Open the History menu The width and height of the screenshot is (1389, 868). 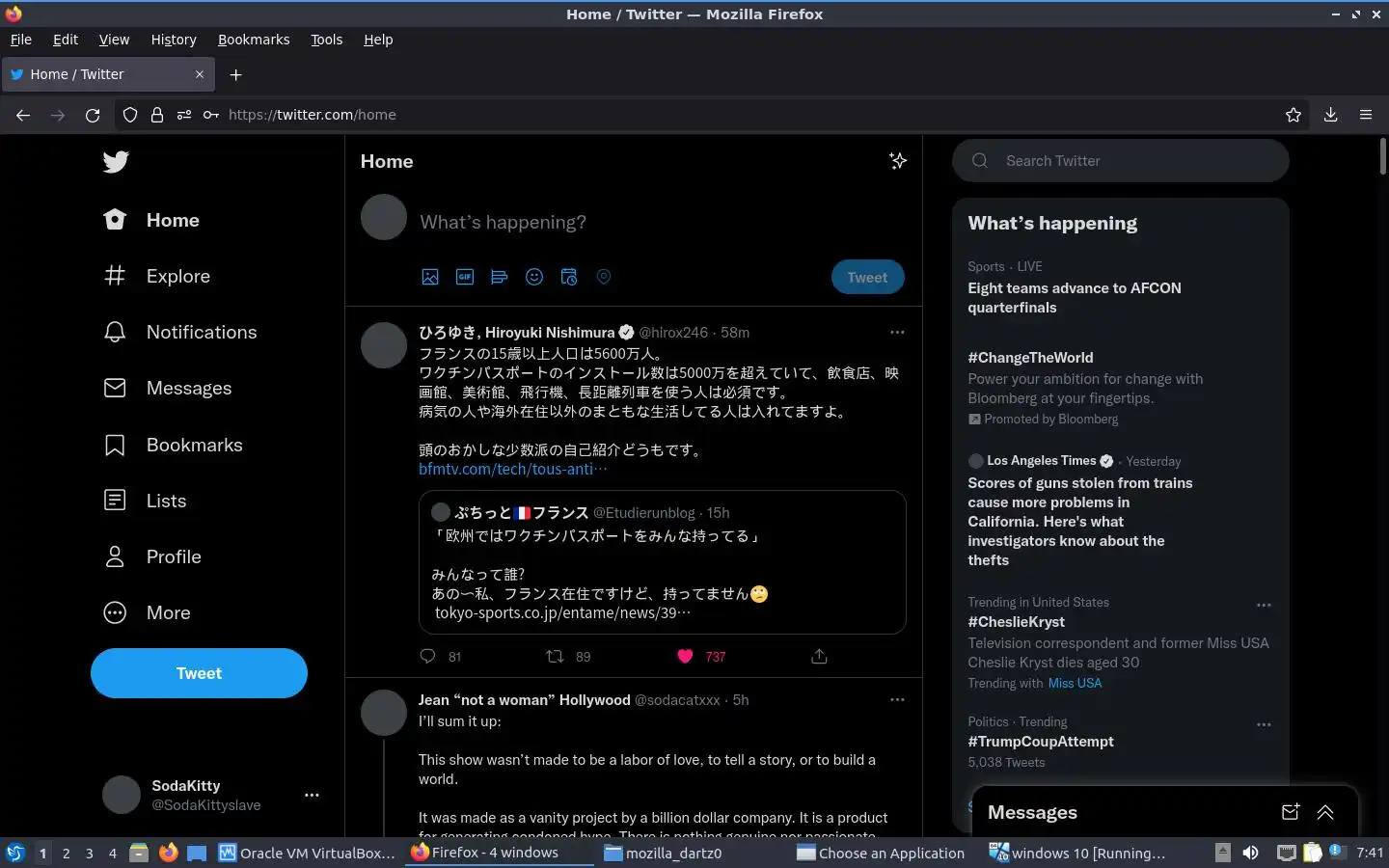[x=174, y=40]
